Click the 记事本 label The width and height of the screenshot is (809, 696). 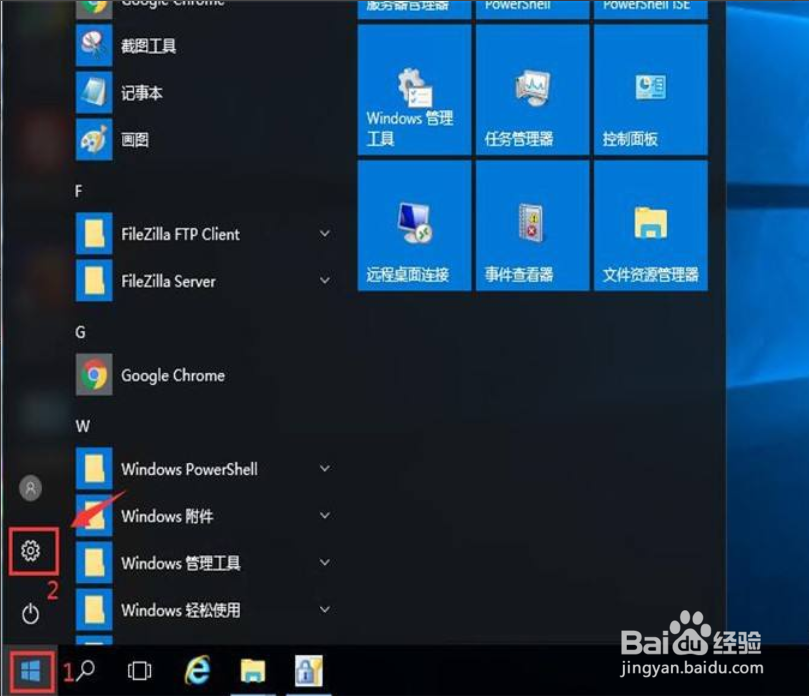click(142, 93)
